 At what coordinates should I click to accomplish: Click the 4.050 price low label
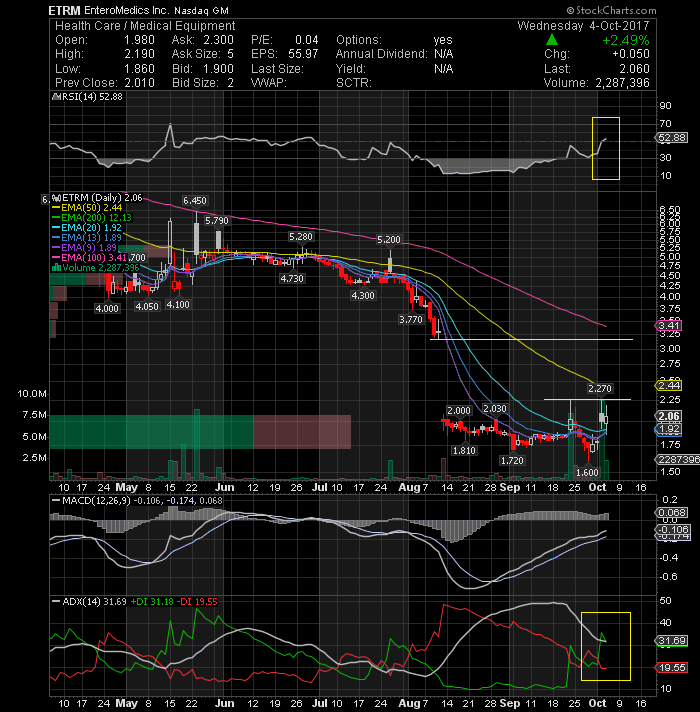click(x=147, y=307)
